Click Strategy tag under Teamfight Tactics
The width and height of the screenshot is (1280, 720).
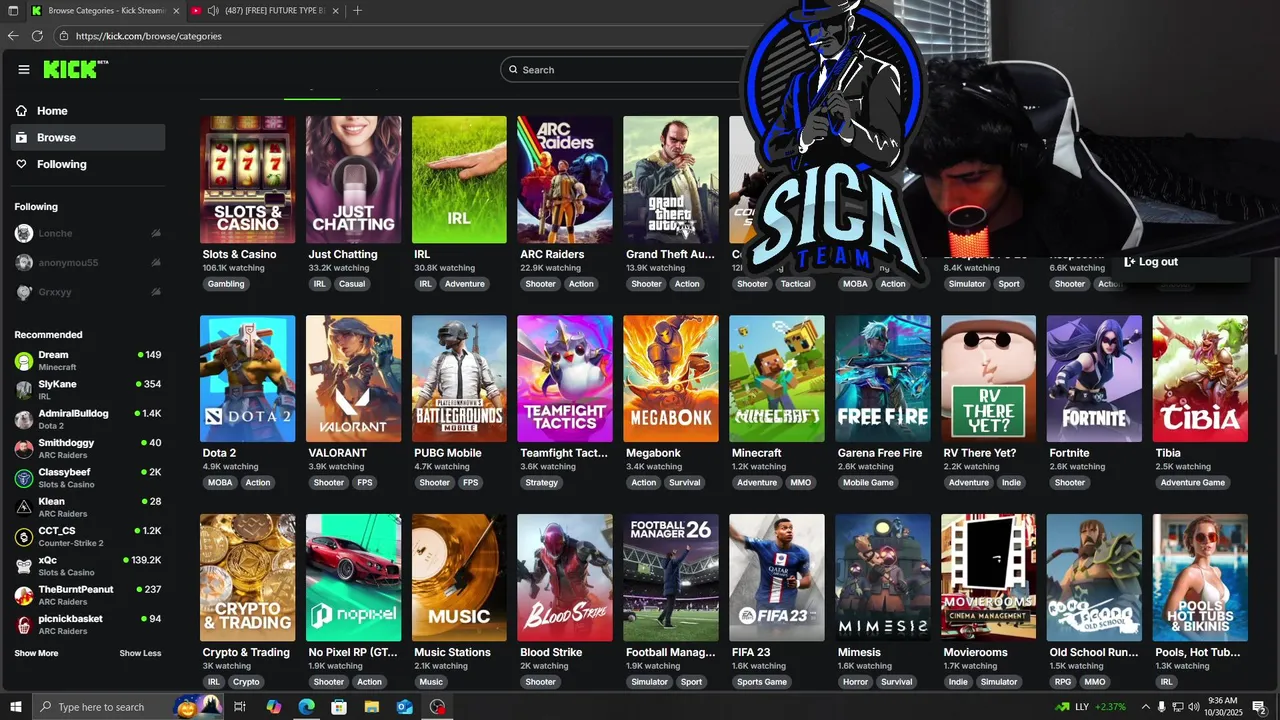(x=542, y=483)
